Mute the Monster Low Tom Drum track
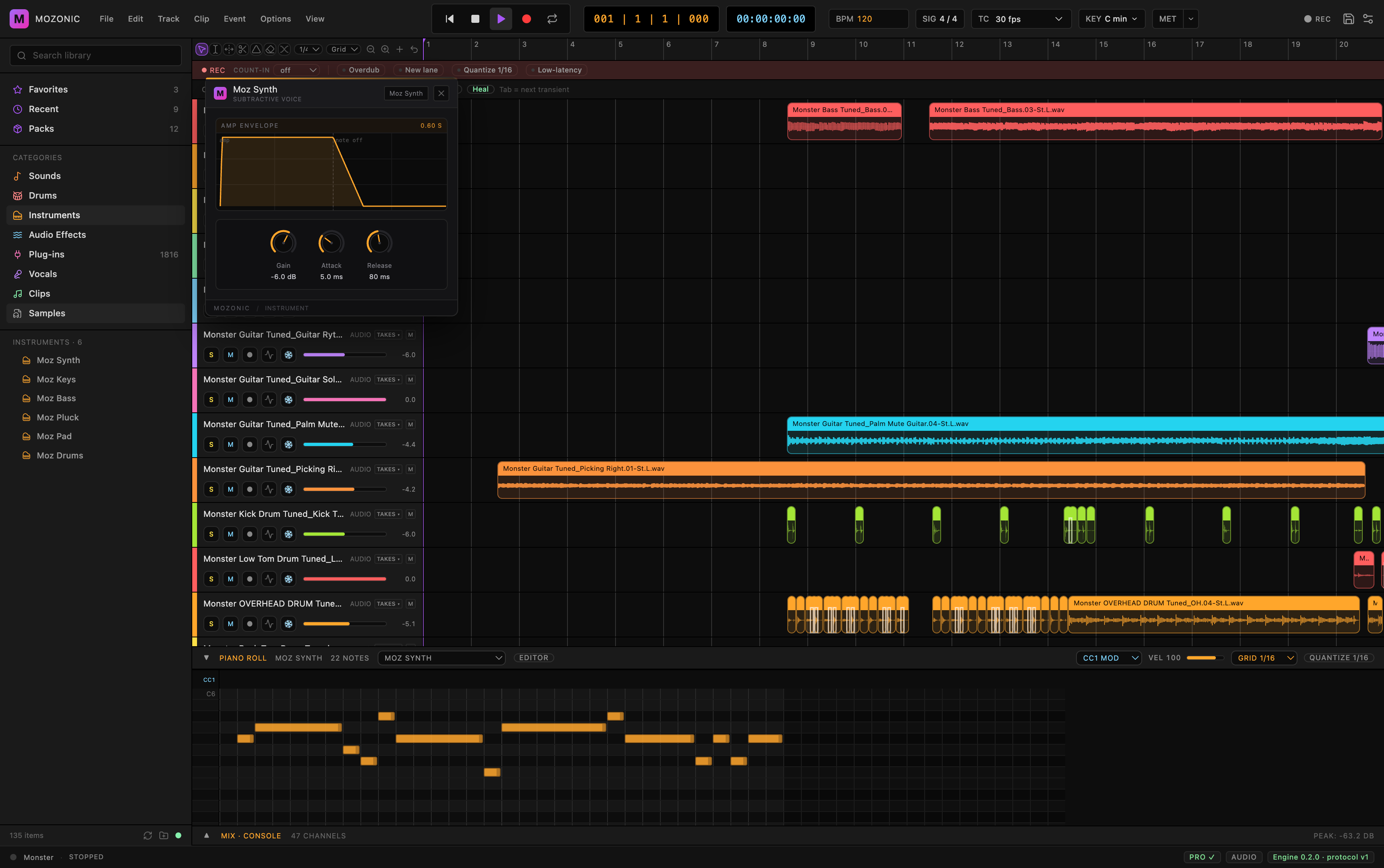Image resolution: width=1384 pixels, height=868 pixels. (230, 579)
